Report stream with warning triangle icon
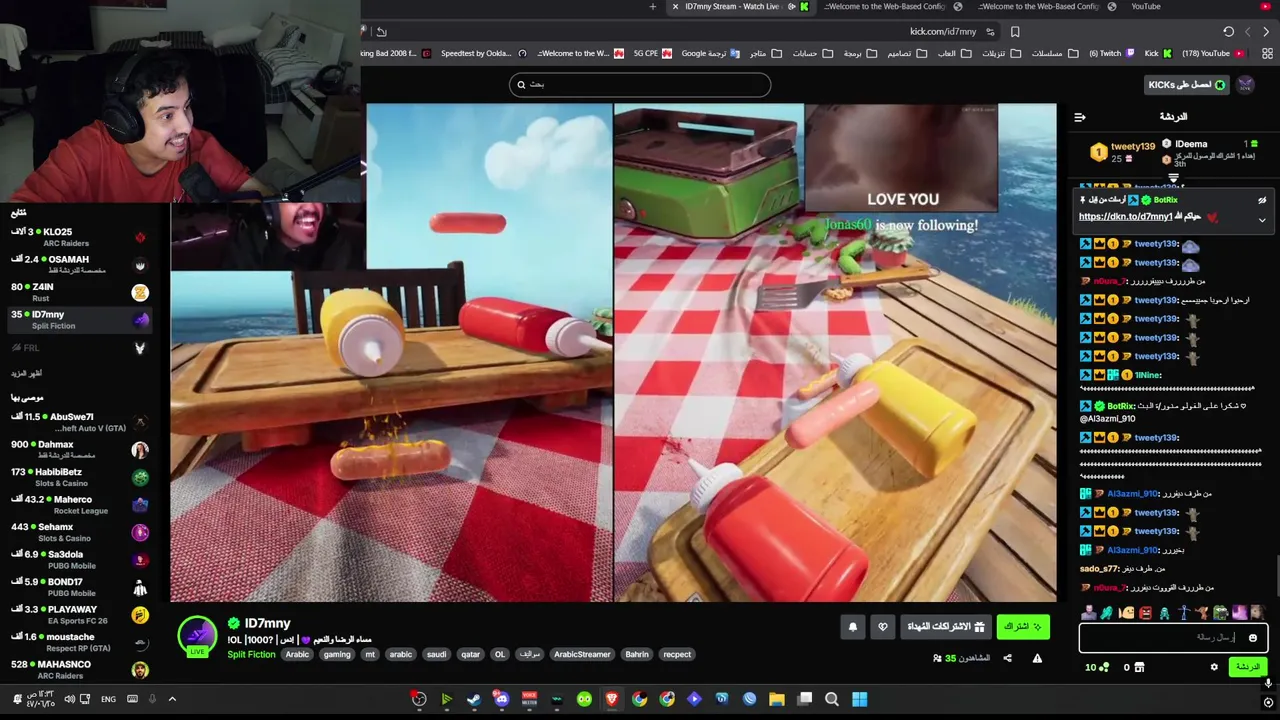 coord(1037,658)
